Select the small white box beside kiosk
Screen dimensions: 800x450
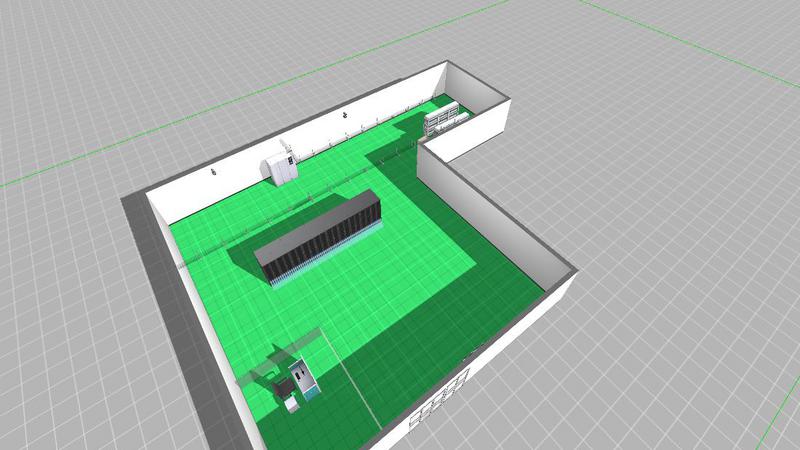coord(291,404)
